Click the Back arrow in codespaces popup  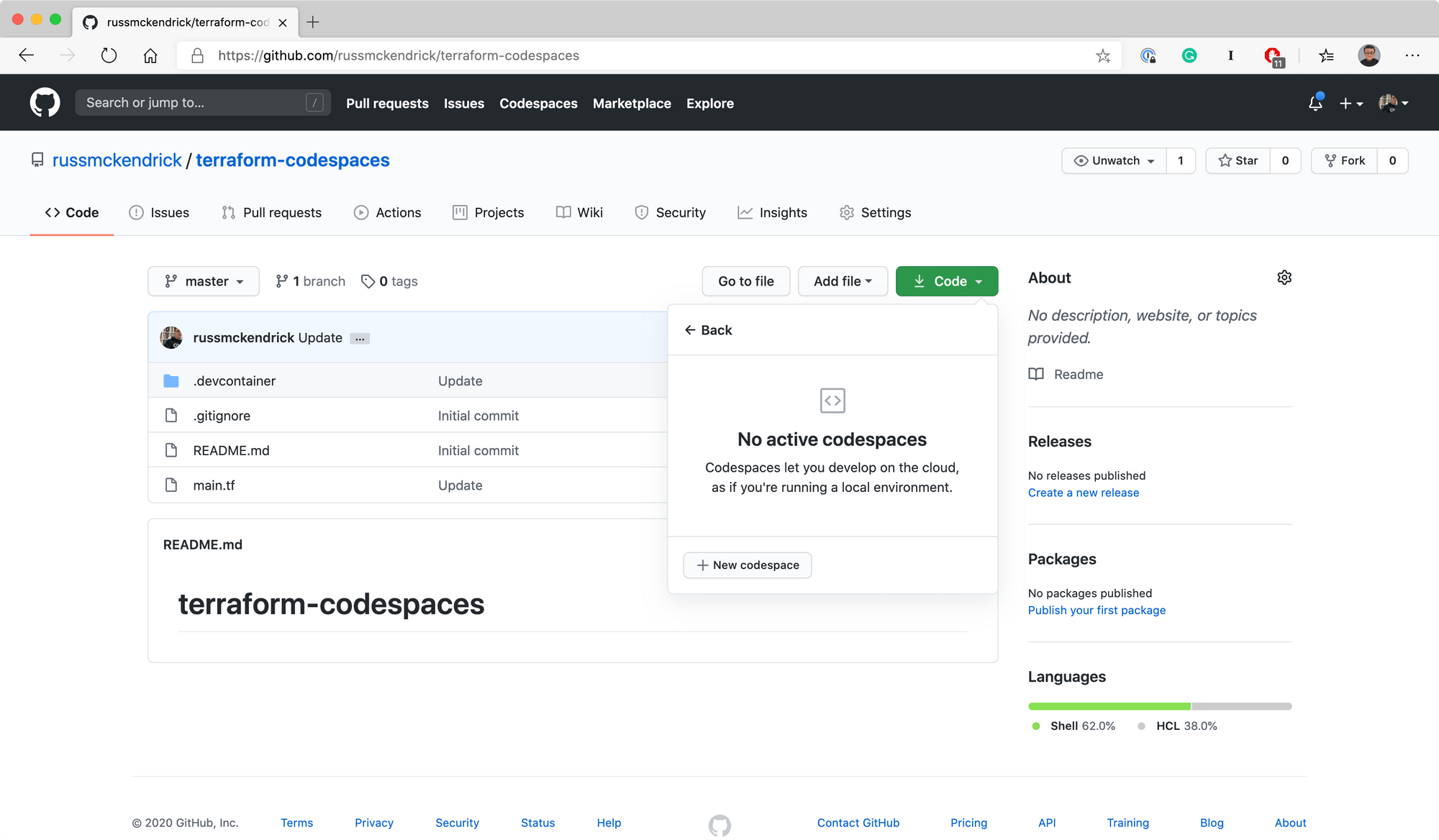(708, 330)
